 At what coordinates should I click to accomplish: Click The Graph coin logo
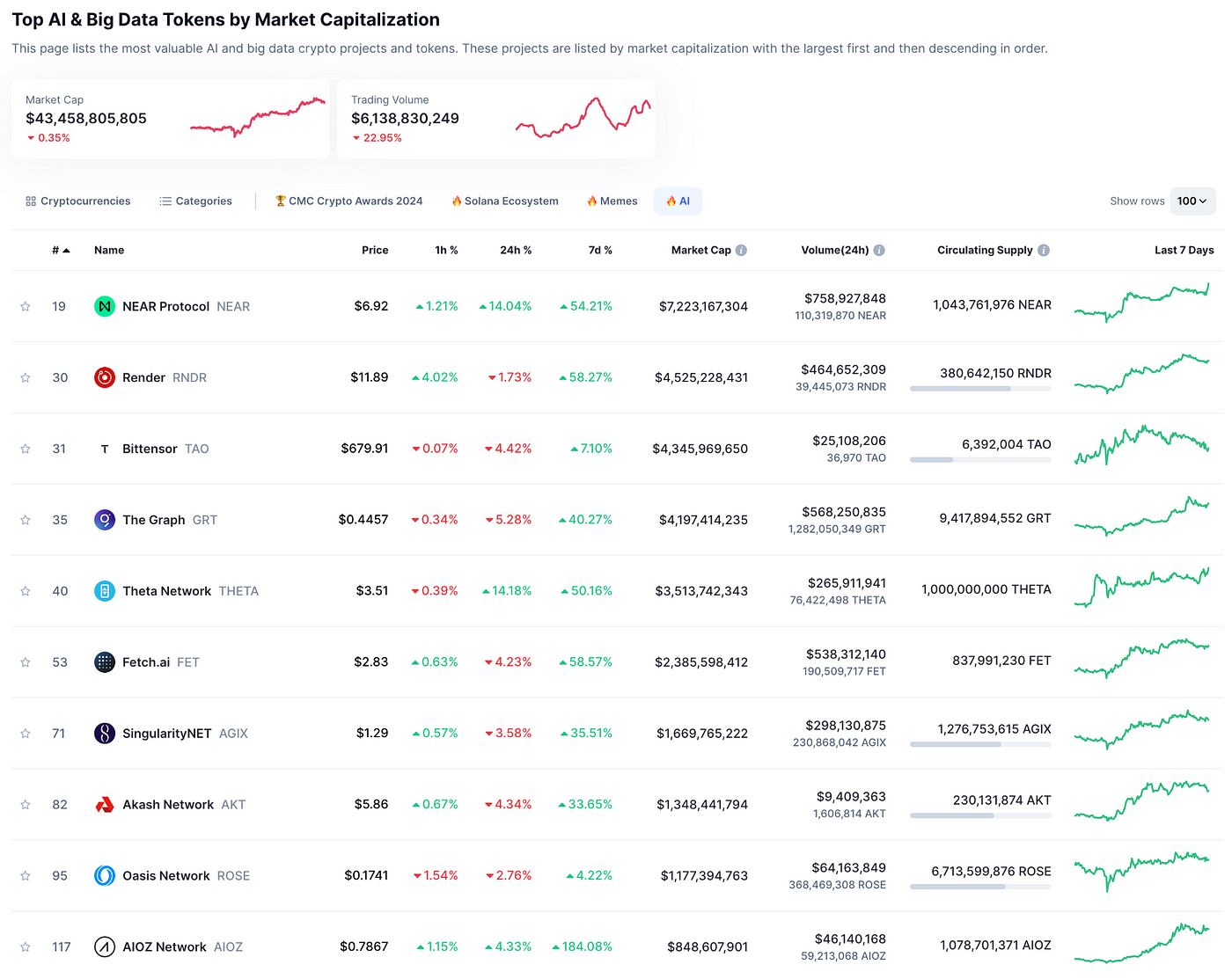coord(105,520)
